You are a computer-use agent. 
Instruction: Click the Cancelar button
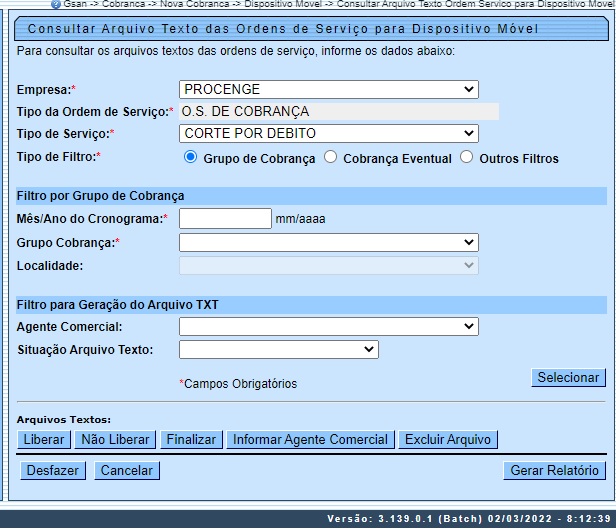[x=127, y=470]
